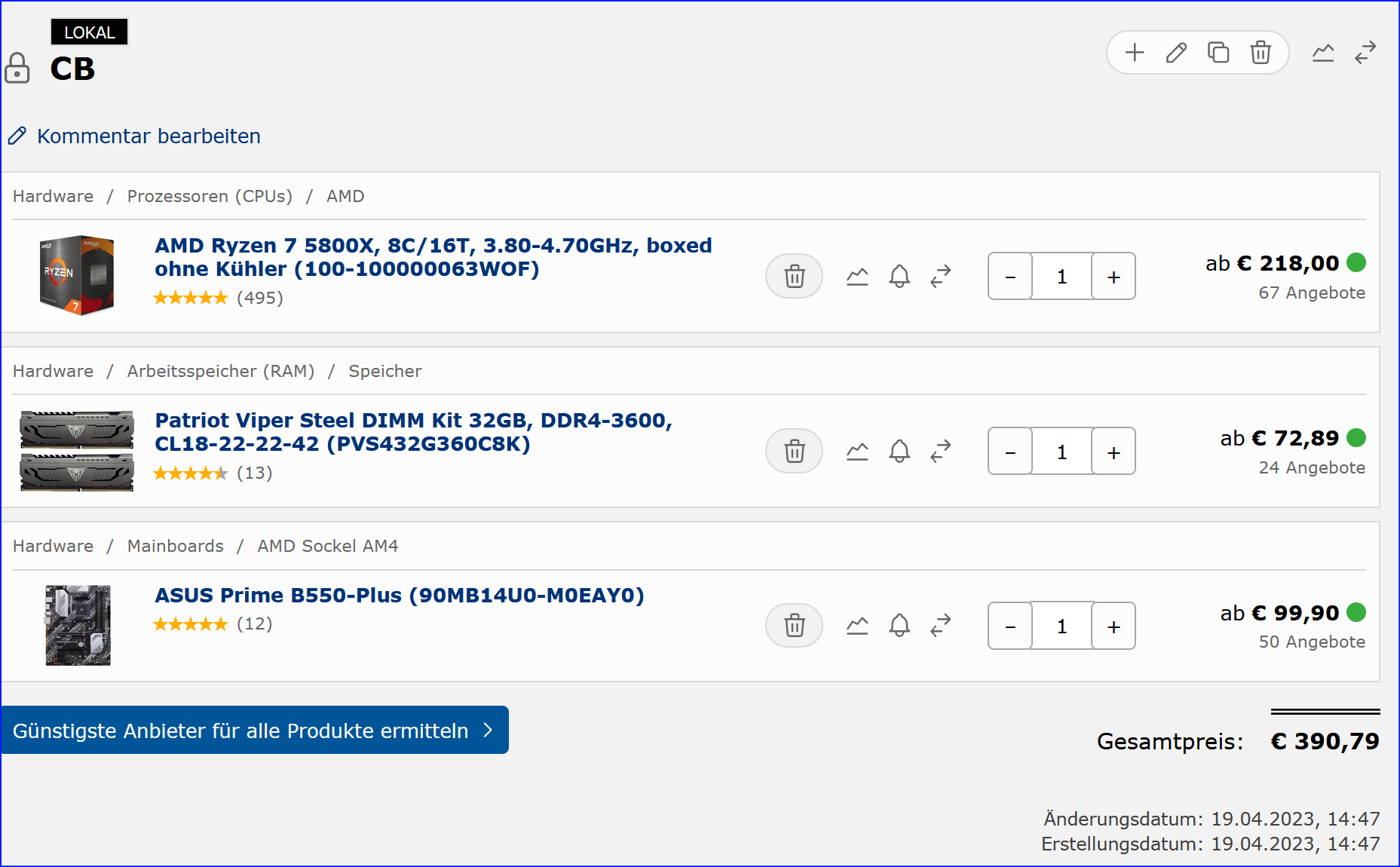Decrease quantity of AMD Ryzen 7 5800X

click(1010, 276)
